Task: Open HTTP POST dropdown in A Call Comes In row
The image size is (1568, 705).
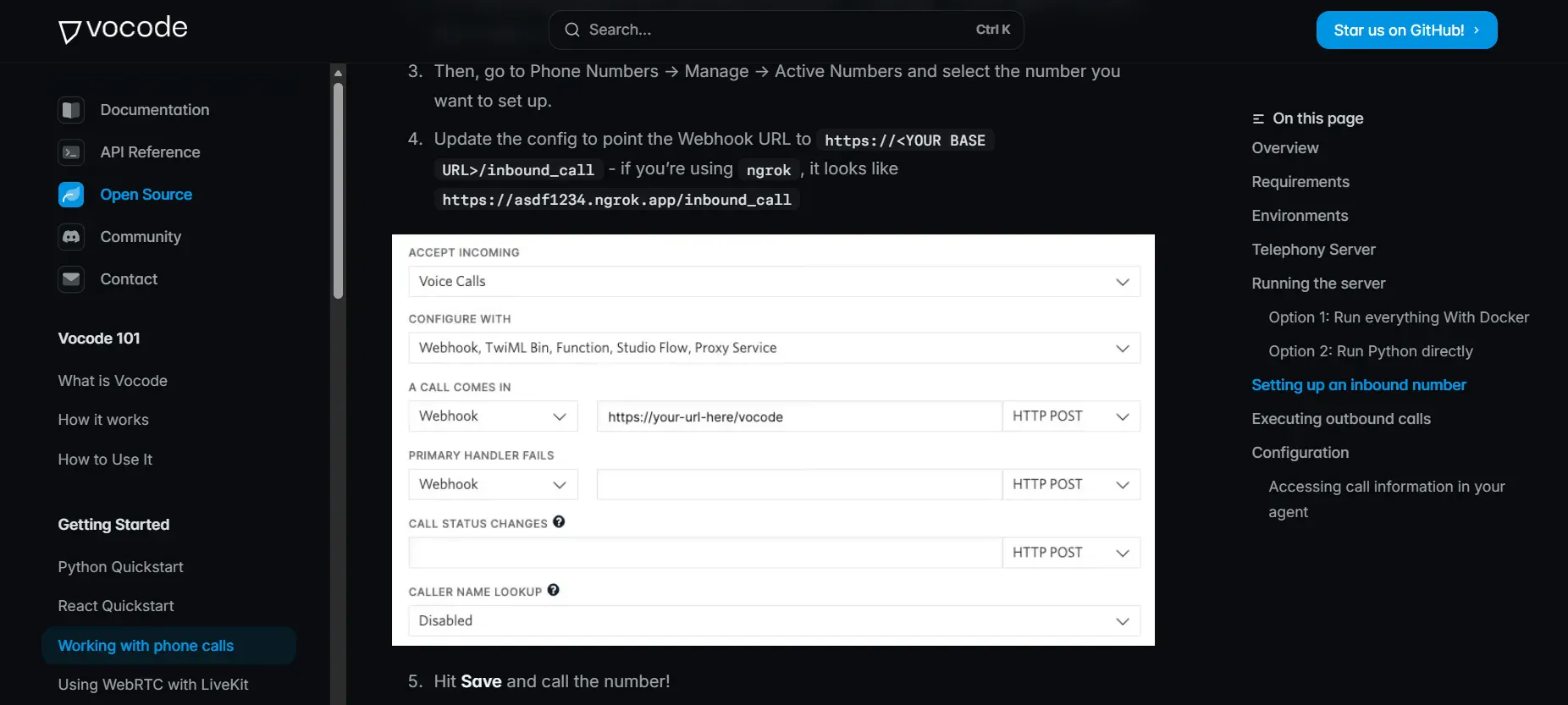Action: click(1071, 416)
